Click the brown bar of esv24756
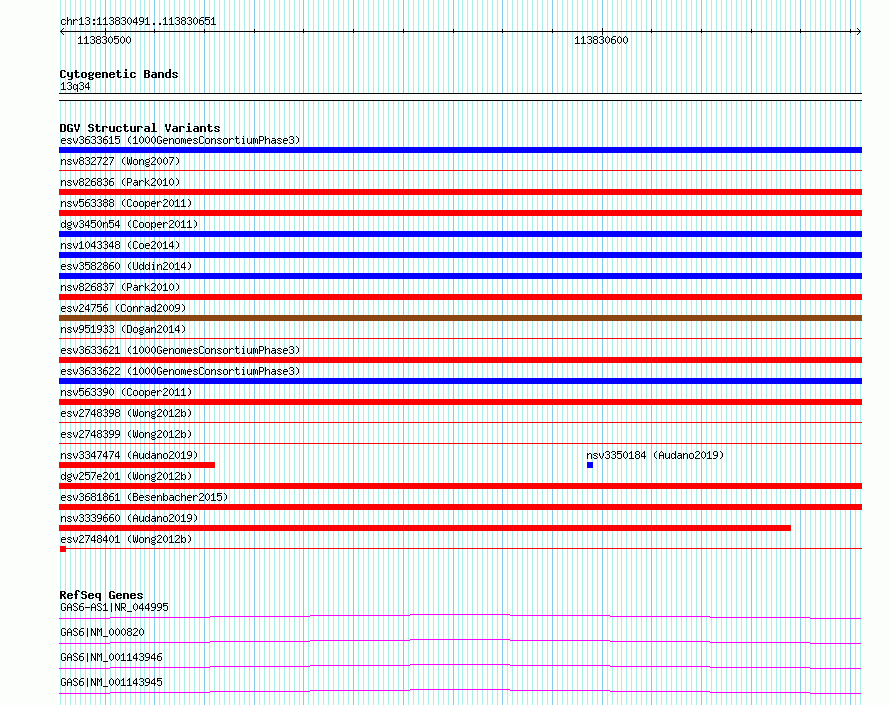Viewport: 890px width, 705px height. tap(460, 318)
